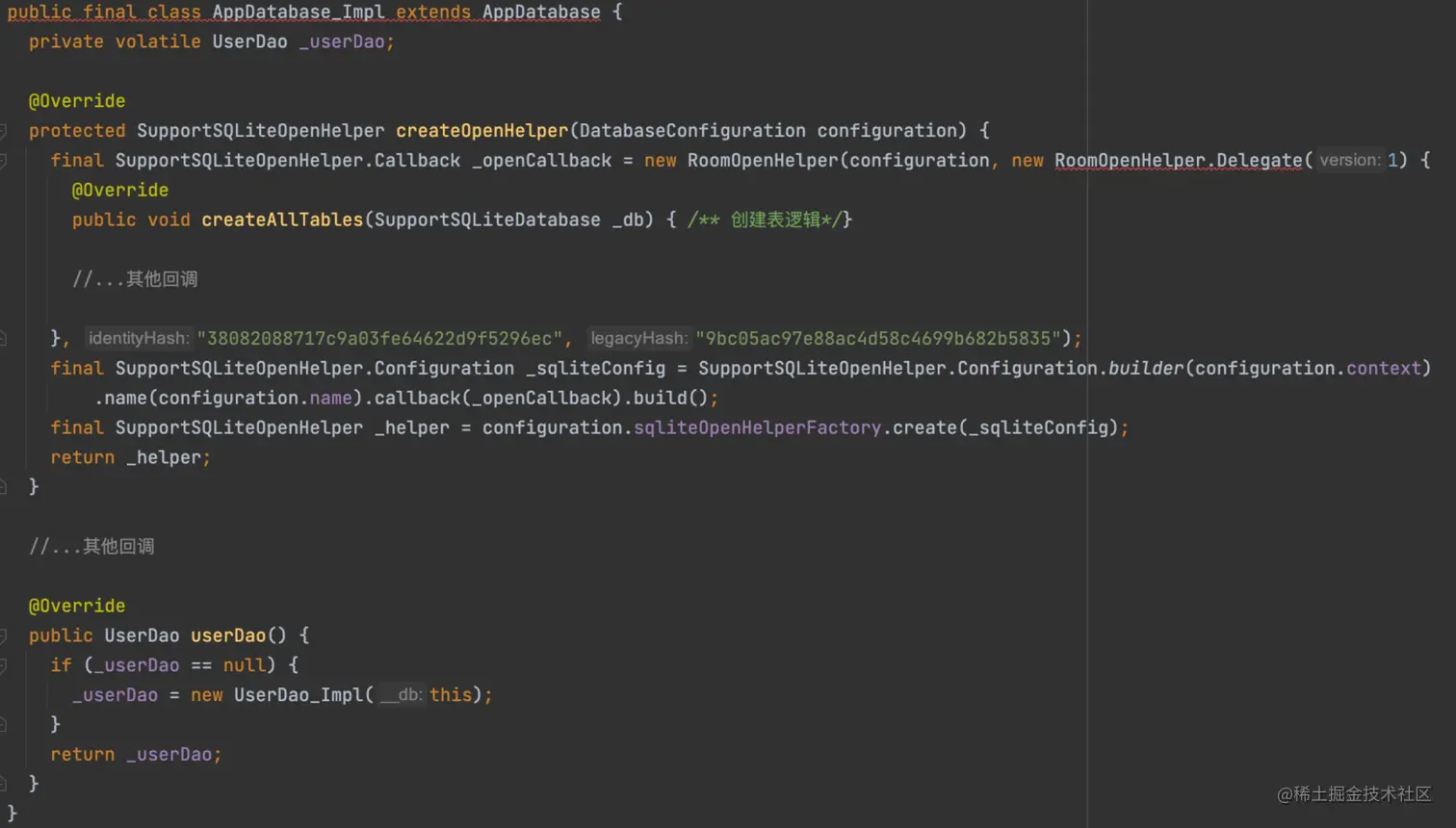1456x828 pixels.
Task: Click the red-underlined RoomOpenHelper.Delegate
Action: click(1178, 161)
